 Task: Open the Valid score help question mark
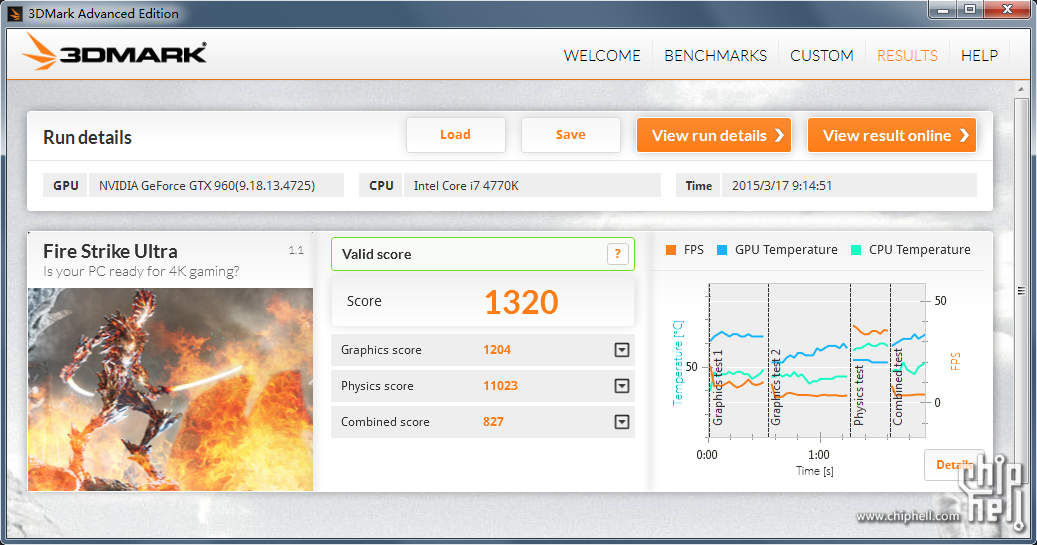(x=617, y=254)
